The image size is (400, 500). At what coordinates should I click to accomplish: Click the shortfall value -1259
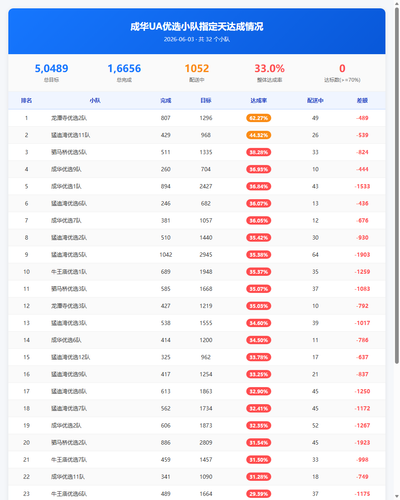click(362, 272)
